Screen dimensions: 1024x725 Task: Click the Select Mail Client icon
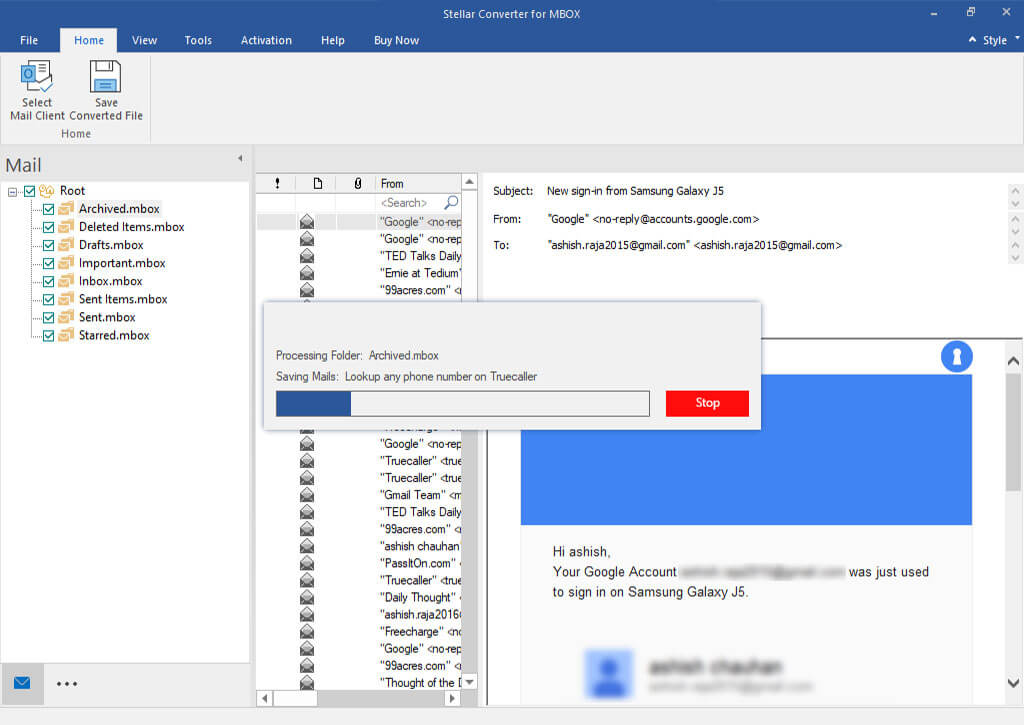point(37,76)
